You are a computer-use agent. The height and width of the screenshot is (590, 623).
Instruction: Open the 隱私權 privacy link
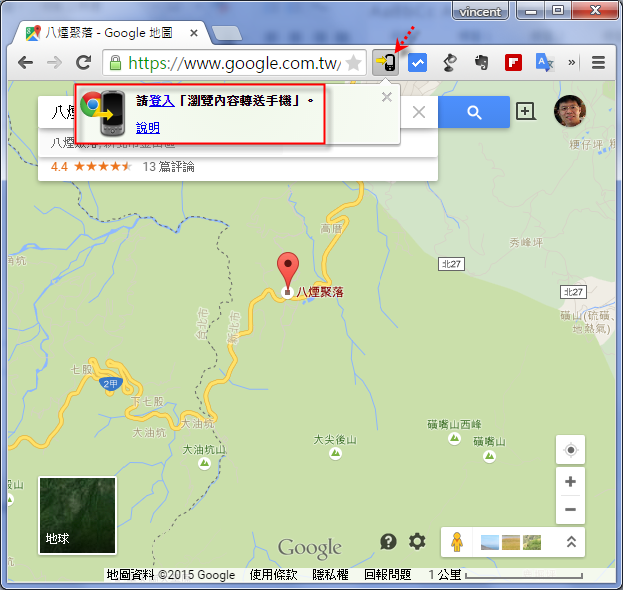(330, 575)
